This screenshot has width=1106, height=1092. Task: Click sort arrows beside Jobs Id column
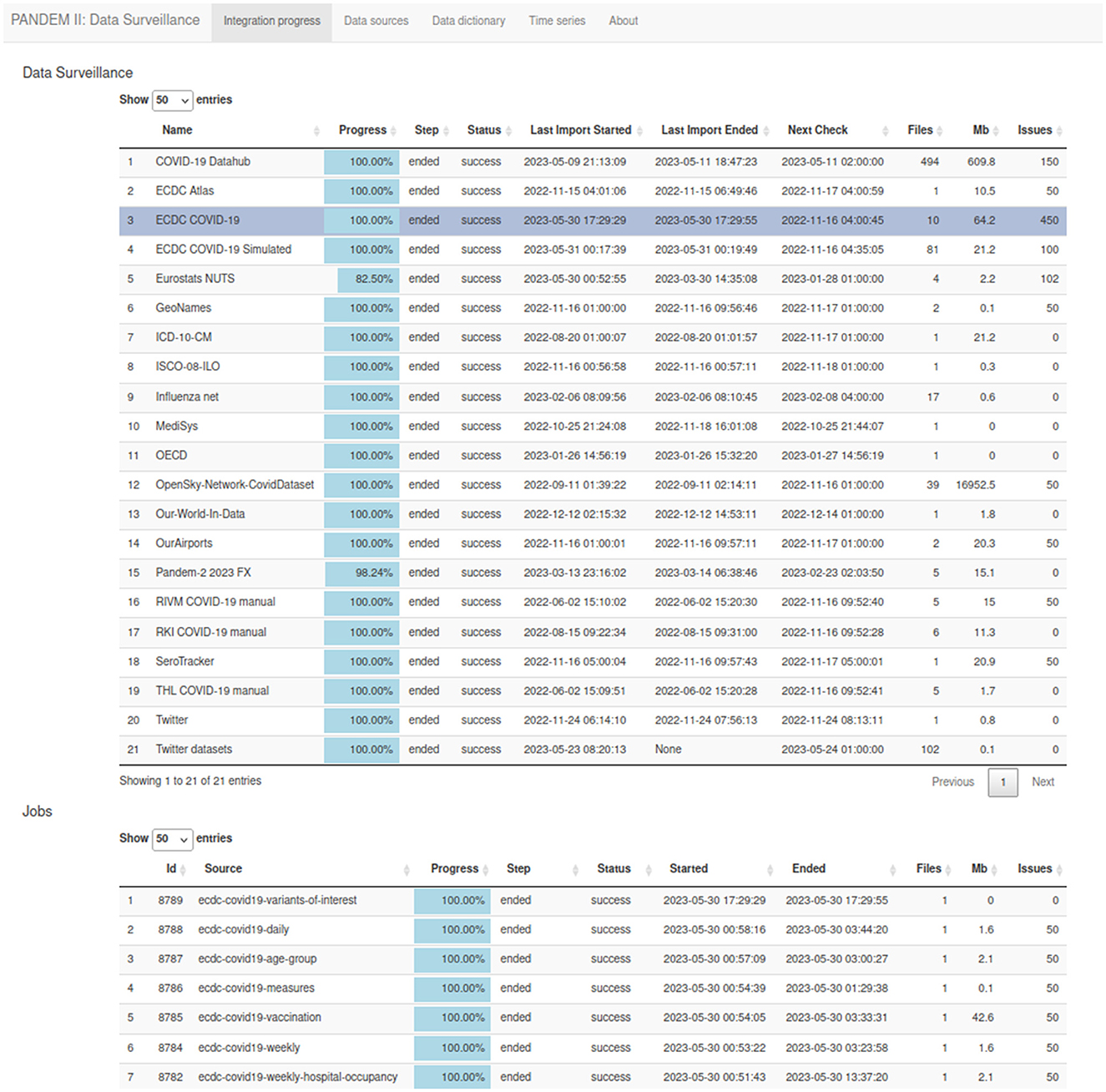tap(183, 869)
